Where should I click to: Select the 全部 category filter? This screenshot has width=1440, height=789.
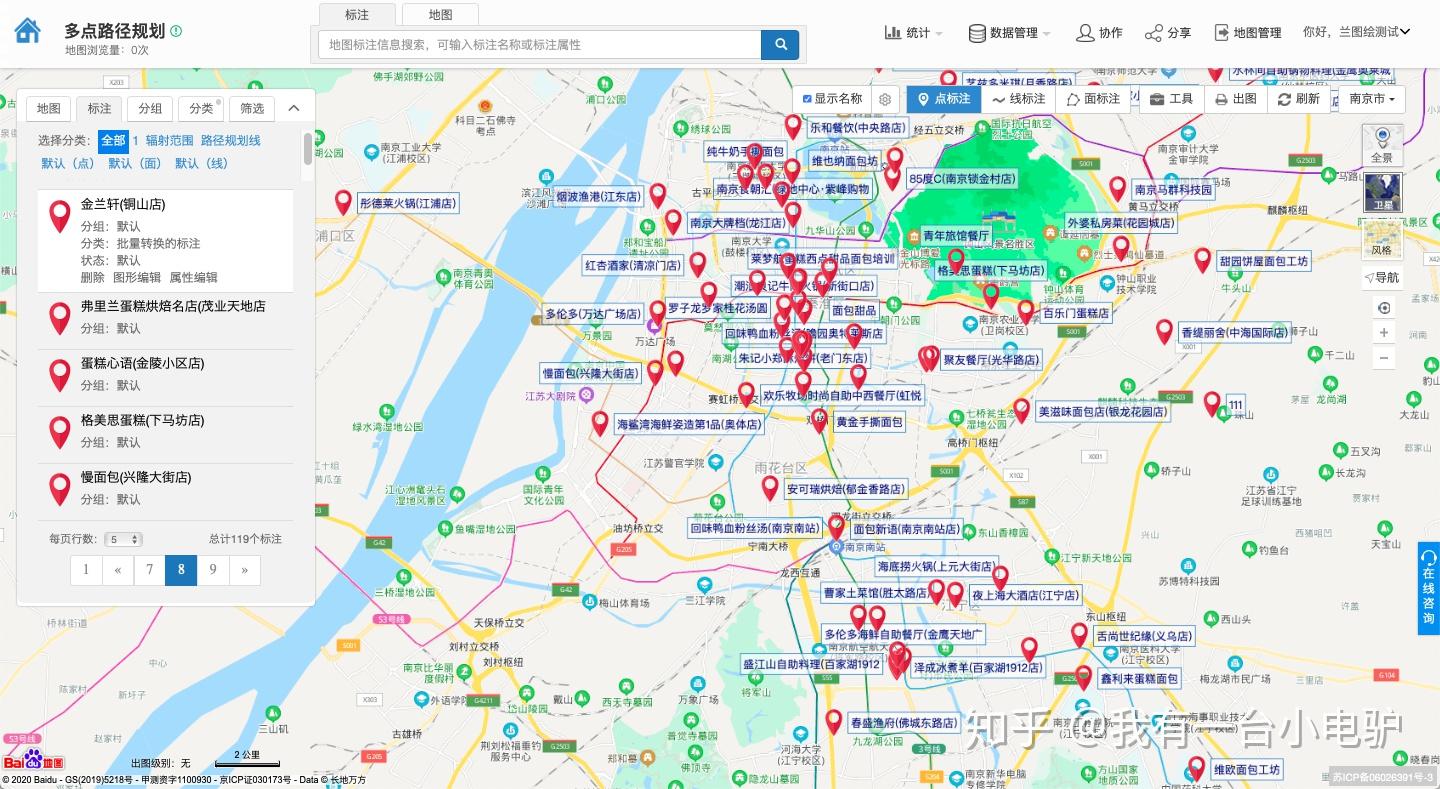coord(113,140)
